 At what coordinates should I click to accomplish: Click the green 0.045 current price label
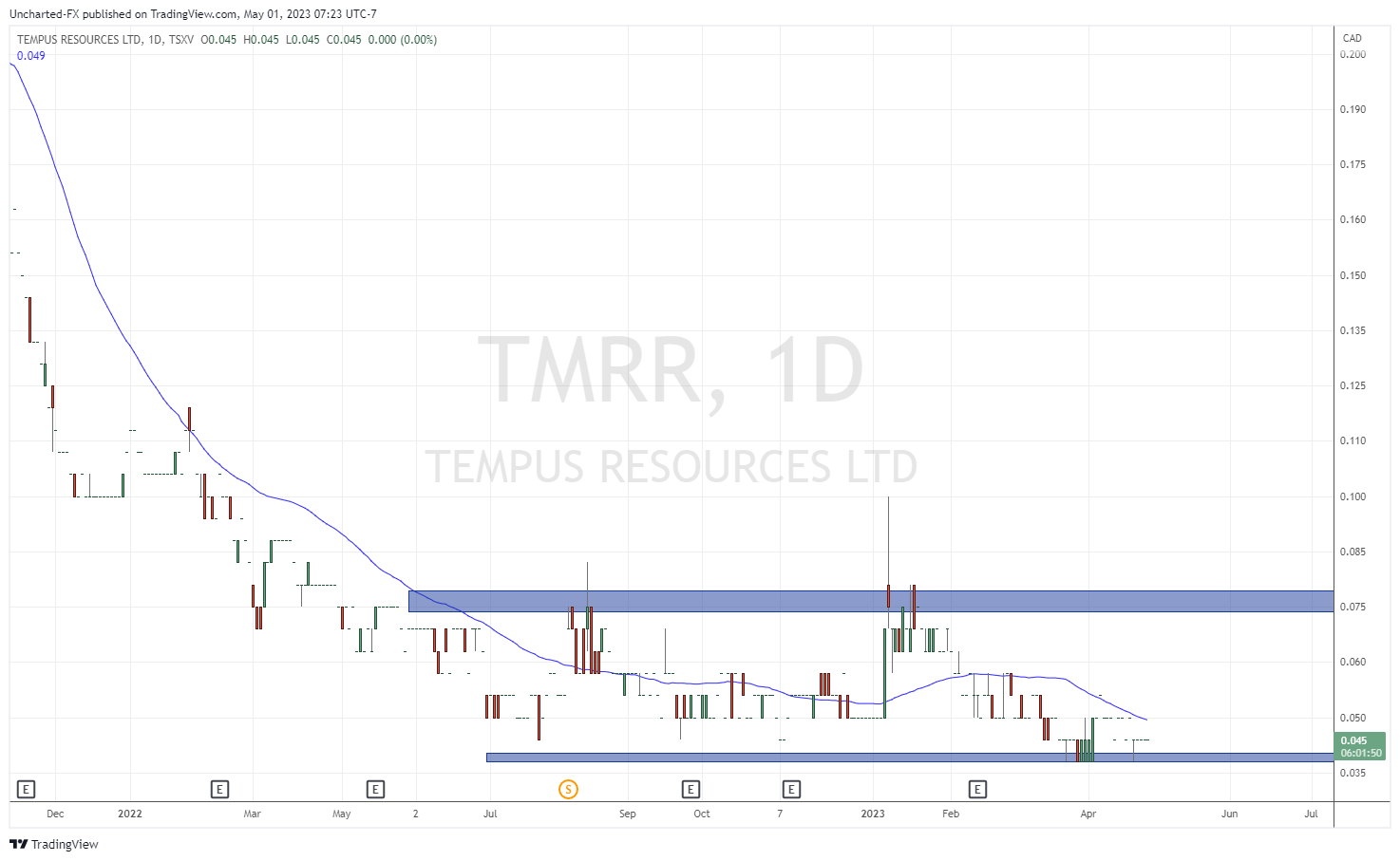pos(1361,746)
